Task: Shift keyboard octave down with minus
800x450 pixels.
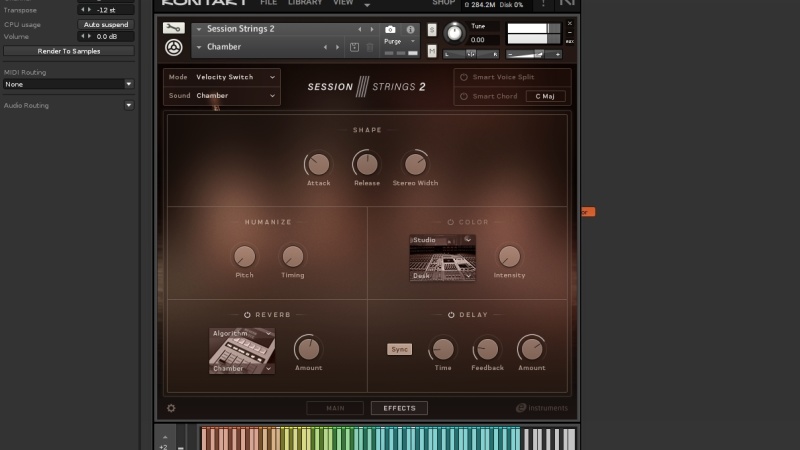Action: point(181,447)
